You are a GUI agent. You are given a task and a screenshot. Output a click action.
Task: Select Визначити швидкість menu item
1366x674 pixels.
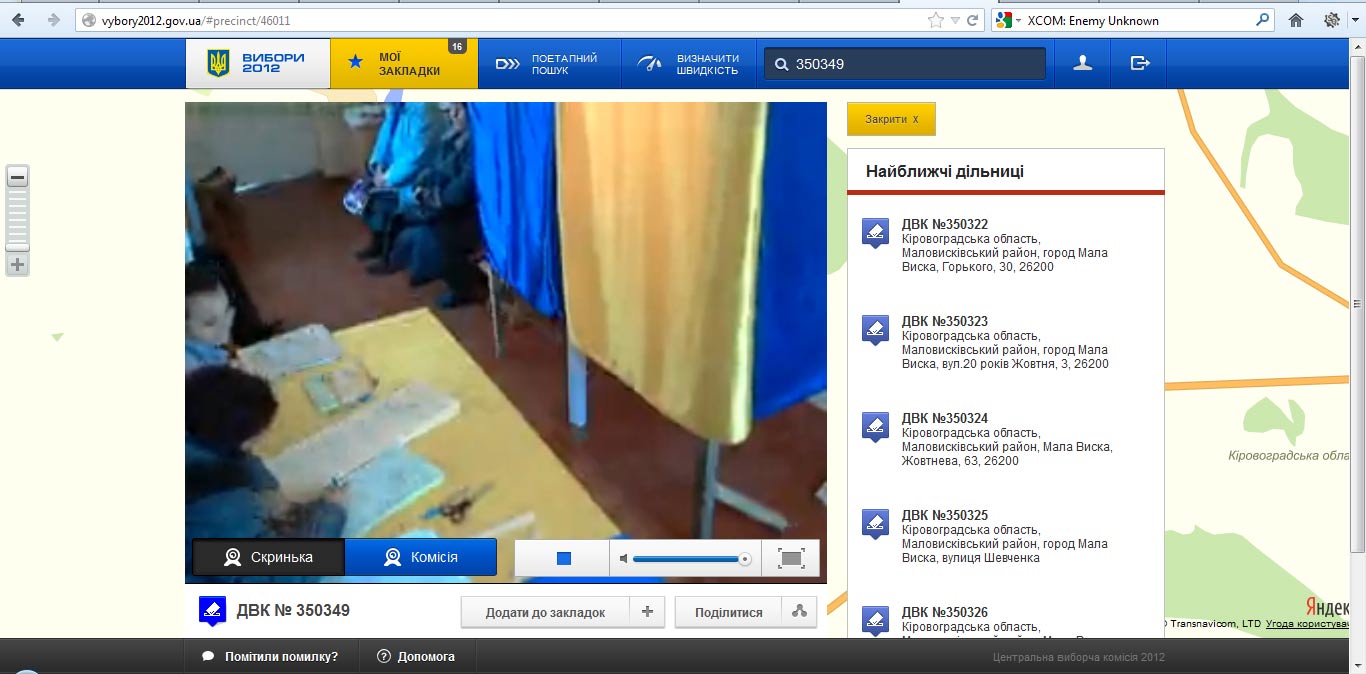point(692,64)
